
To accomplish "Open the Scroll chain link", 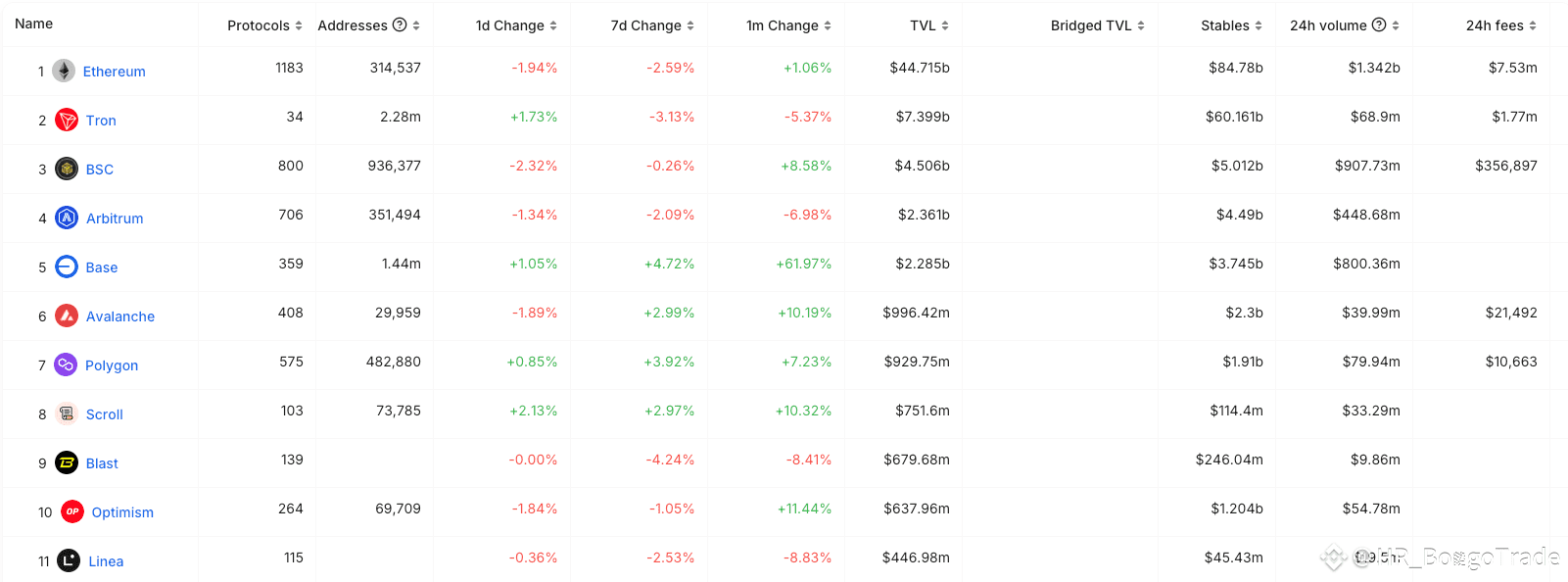I will coord(105,414).
